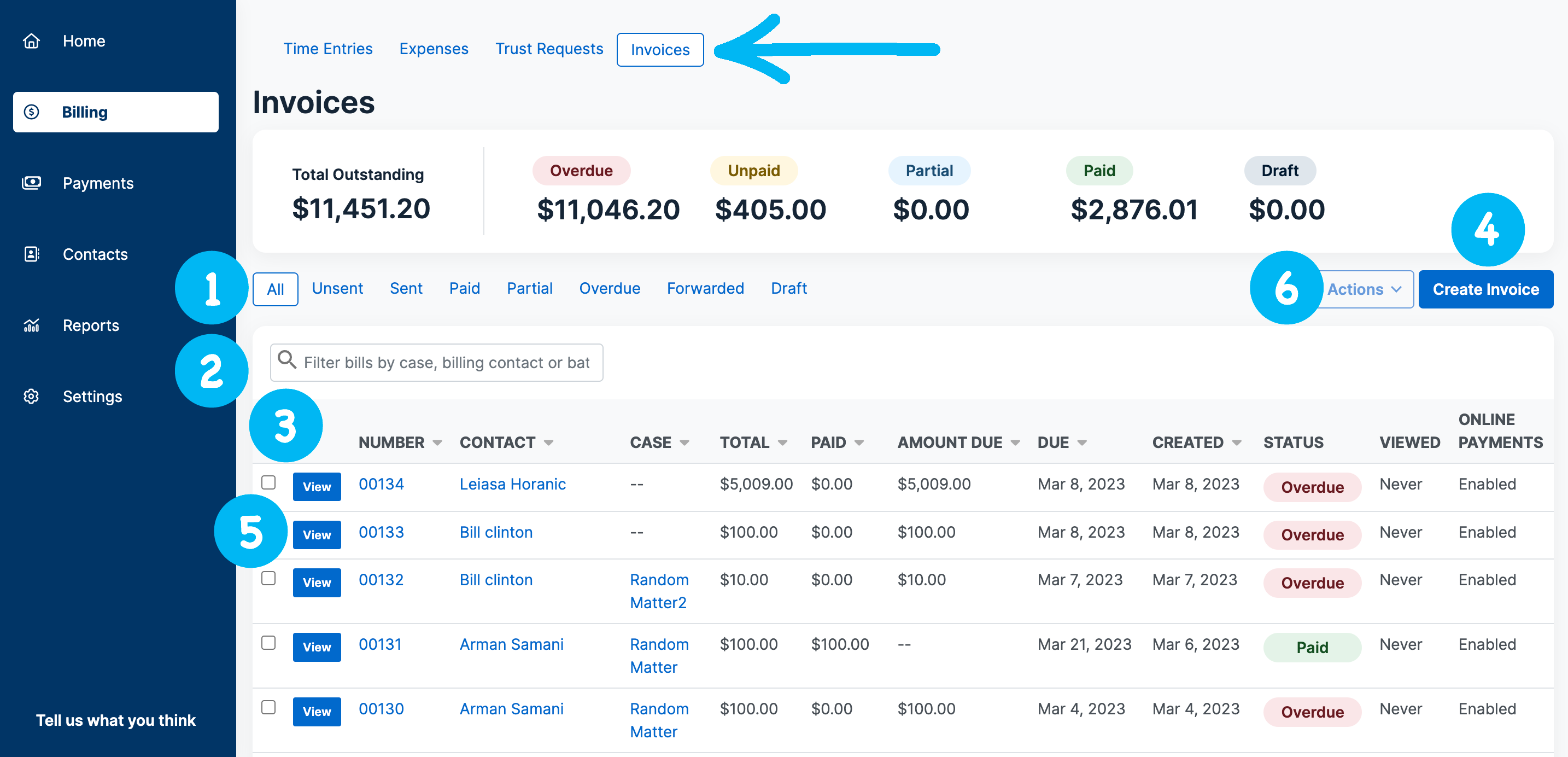Switch to the Time Entries tab

(x=328, y=49)
